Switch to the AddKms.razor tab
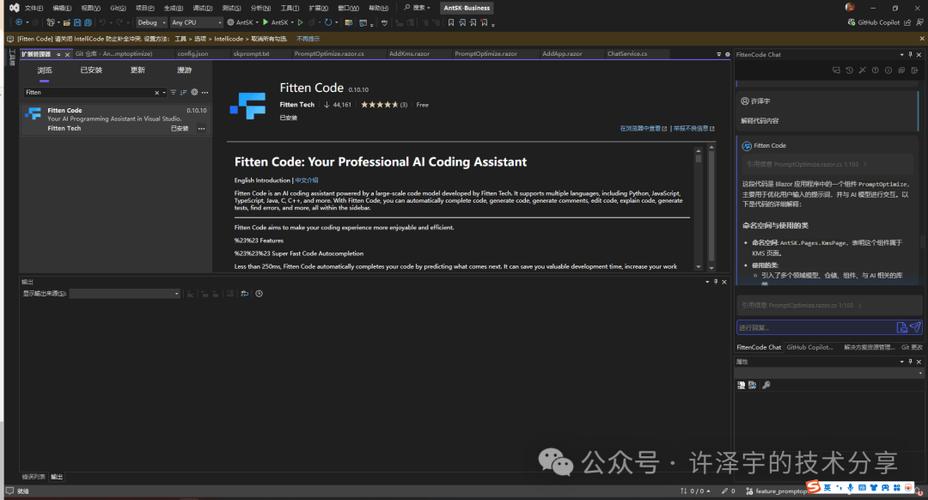 pyautogui.click(x=409, y=54)
